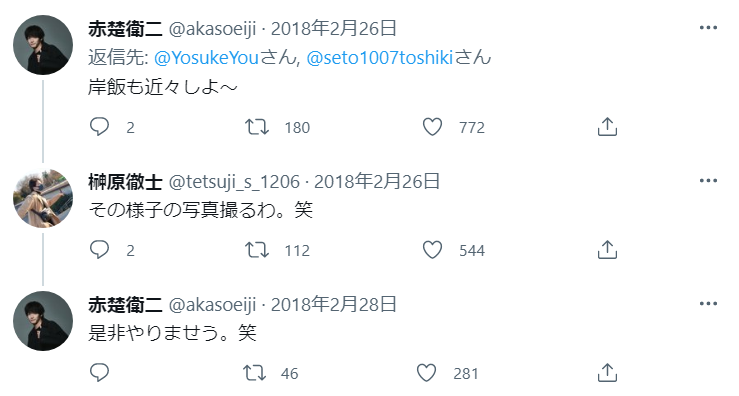Reply to 榊原徹士's photo tweet

(x=99, y=250)
